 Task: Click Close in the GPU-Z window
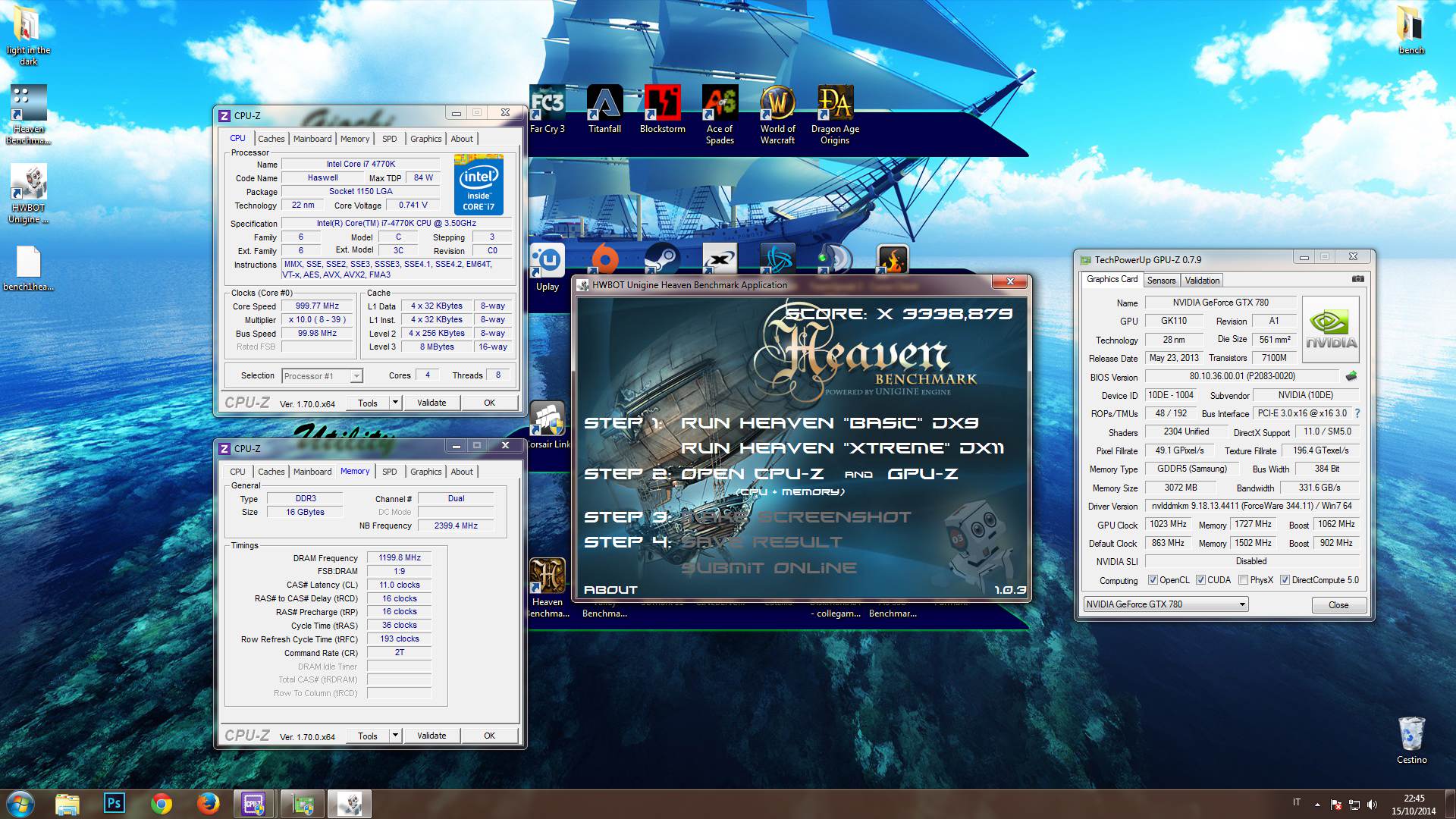pos(1338,605)
